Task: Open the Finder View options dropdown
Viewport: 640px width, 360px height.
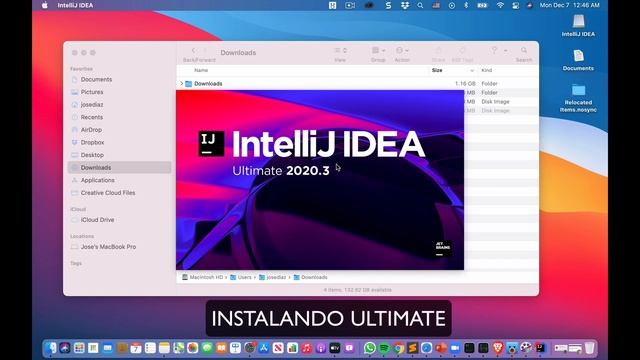Action: [x=340, y=51]
